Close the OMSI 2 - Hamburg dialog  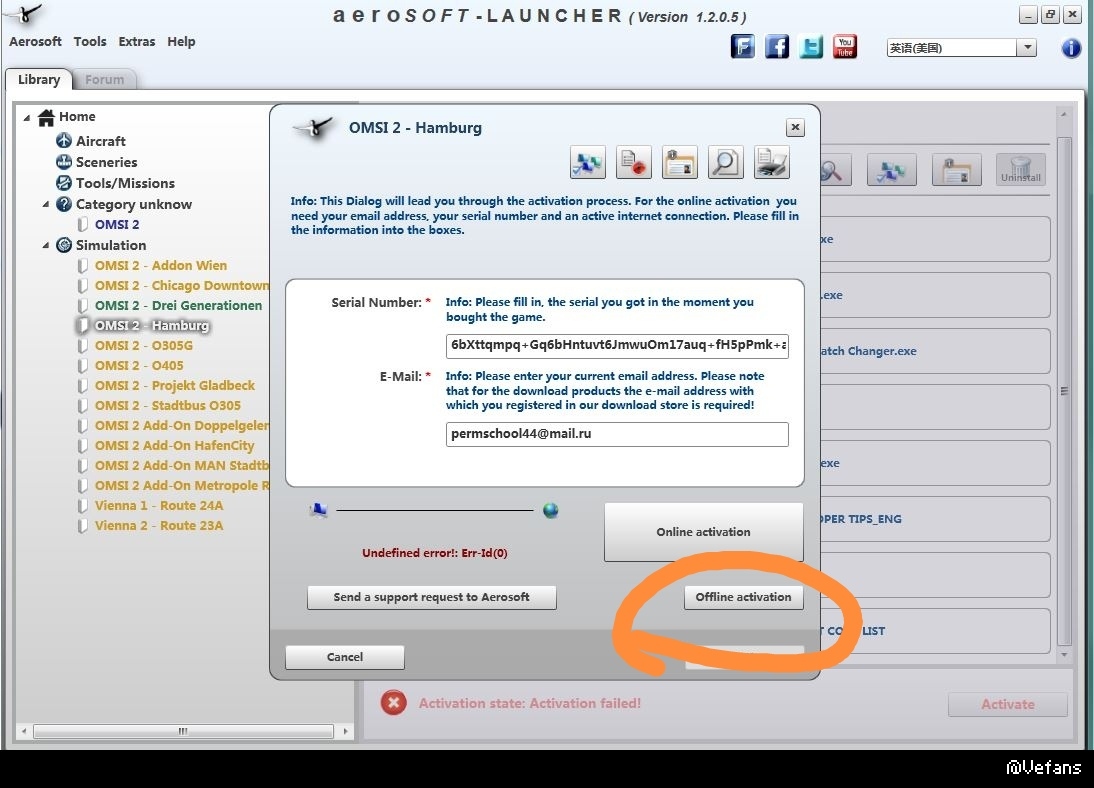coord(795,127)
